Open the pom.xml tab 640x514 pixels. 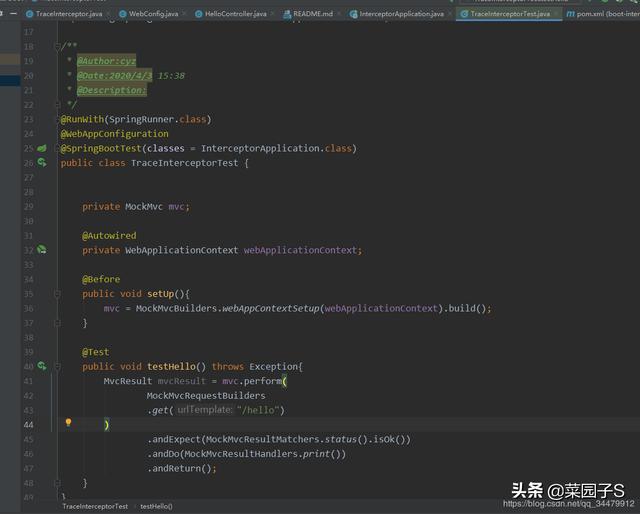(x=602, y=14)
